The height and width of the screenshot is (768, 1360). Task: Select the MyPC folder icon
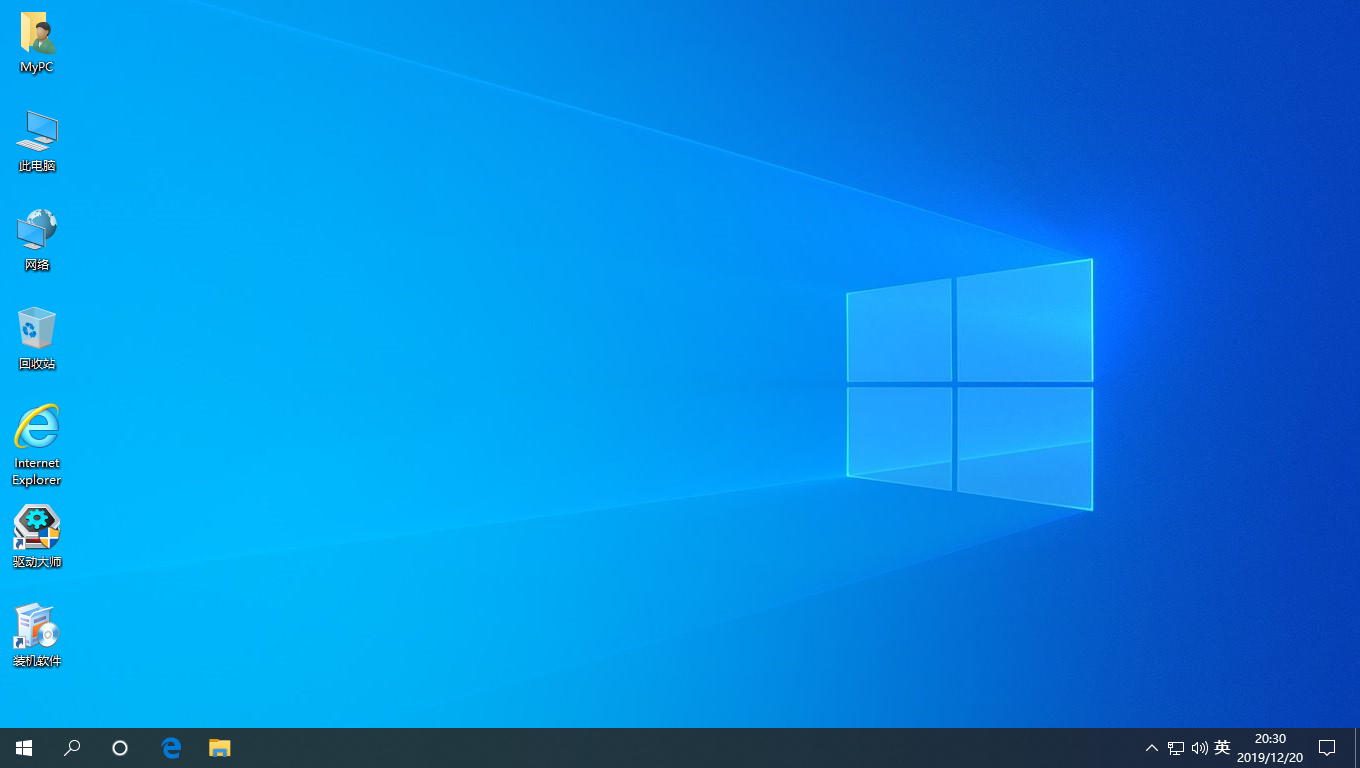click(x=37, y=34)
